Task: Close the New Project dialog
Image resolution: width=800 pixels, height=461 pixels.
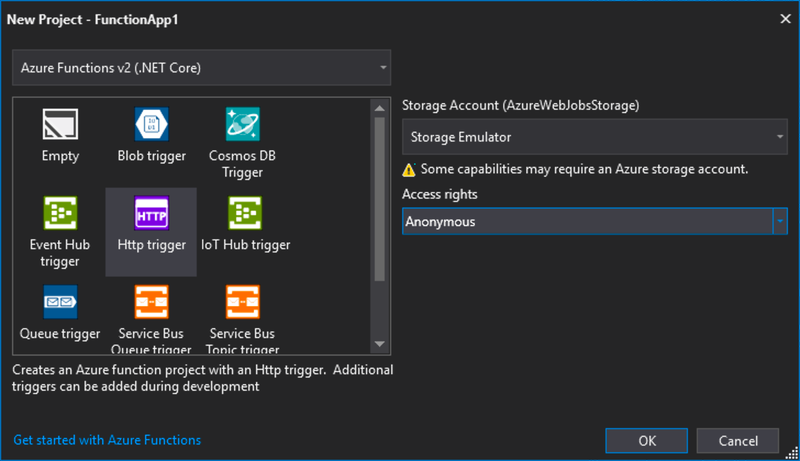Action: coord(785,19)
